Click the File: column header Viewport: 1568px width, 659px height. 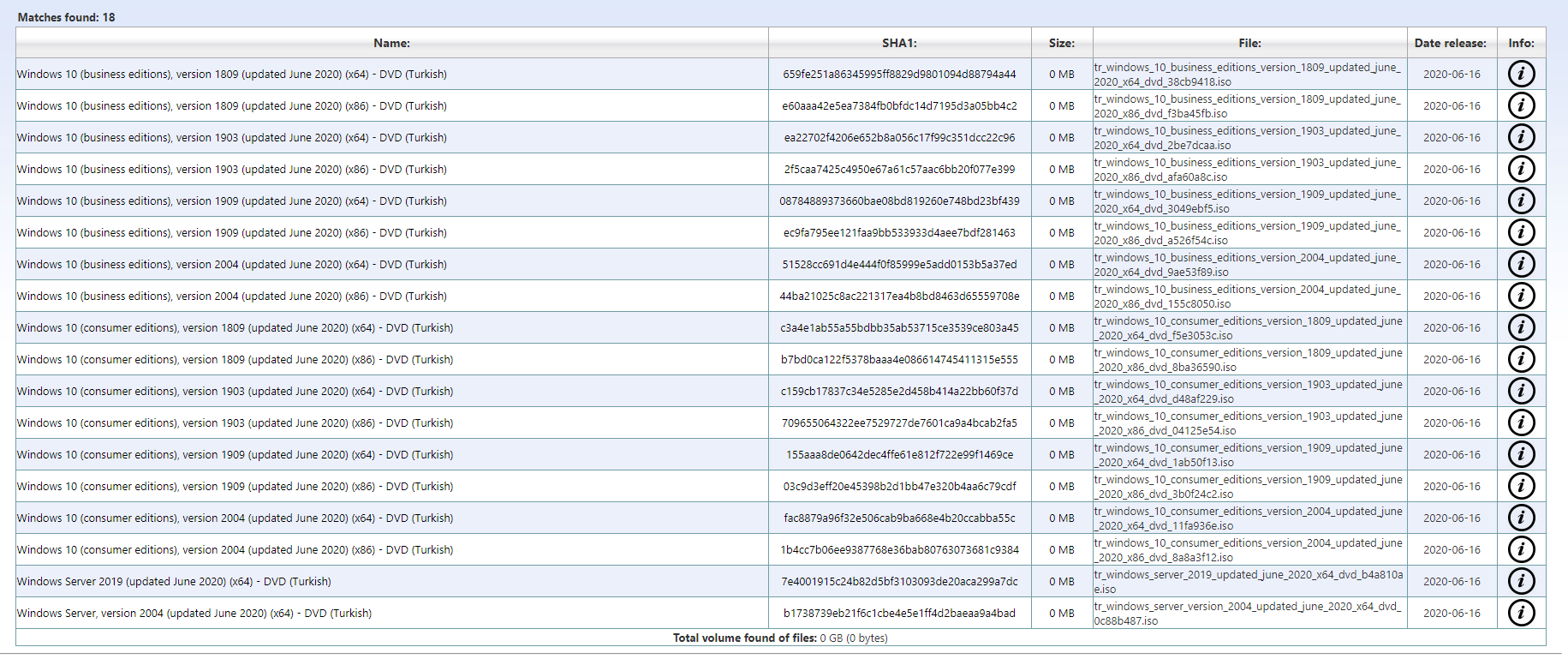click(1249, 43)
